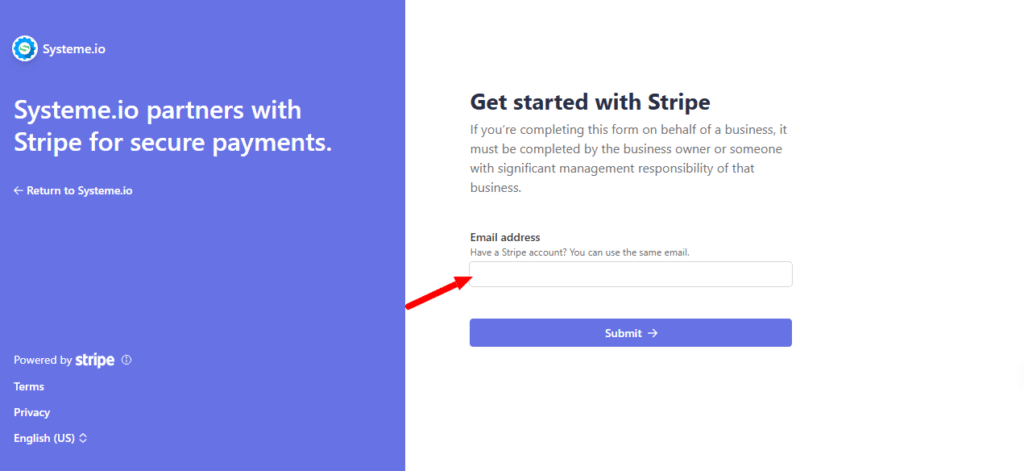Click the Stripe wordmark logo

click(x=95, y=360)
